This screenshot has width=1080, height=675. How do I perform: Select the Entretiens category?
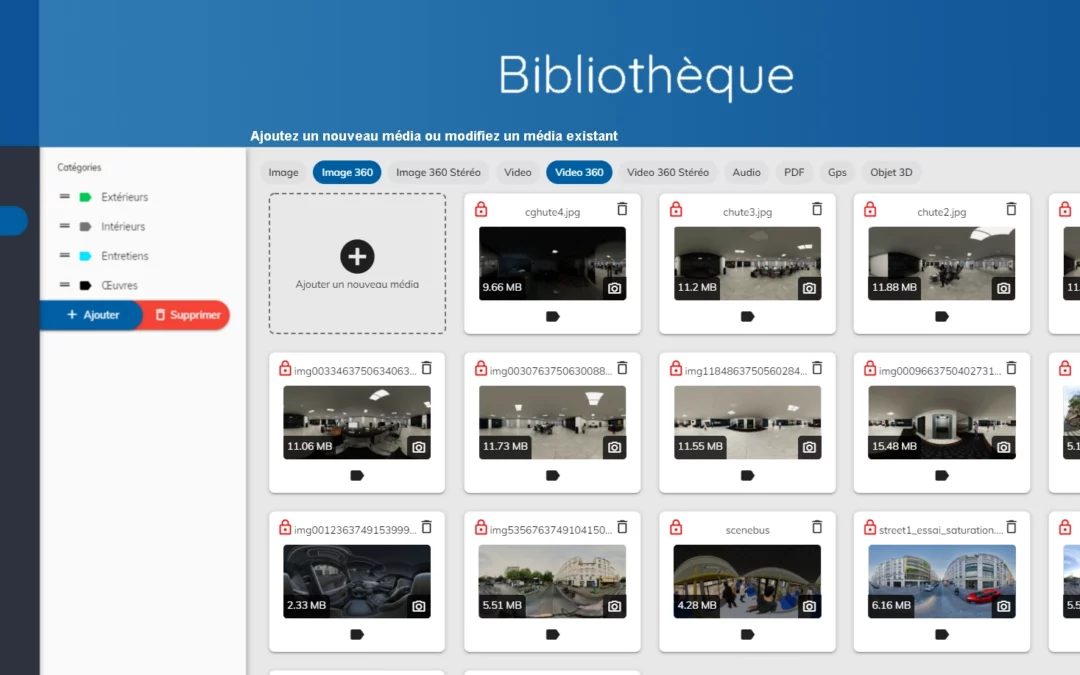(124, 256)
